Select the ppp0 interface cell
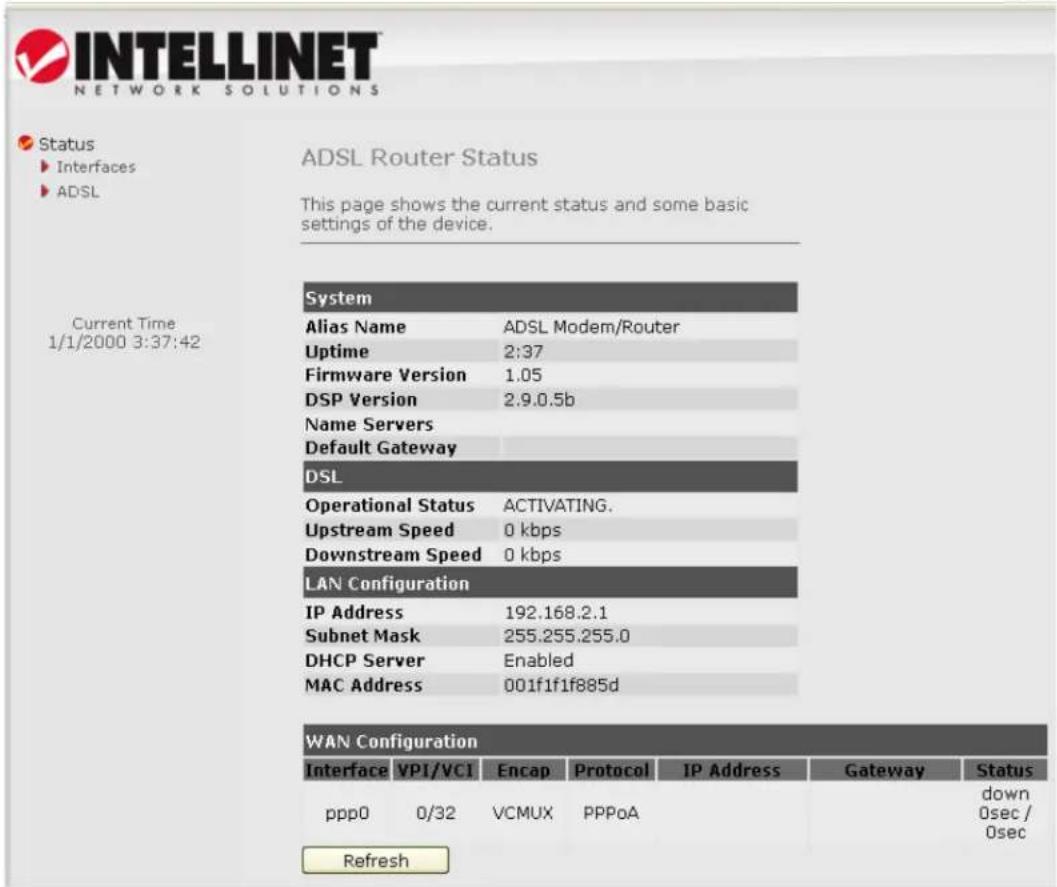 click(x=346, y=814)
